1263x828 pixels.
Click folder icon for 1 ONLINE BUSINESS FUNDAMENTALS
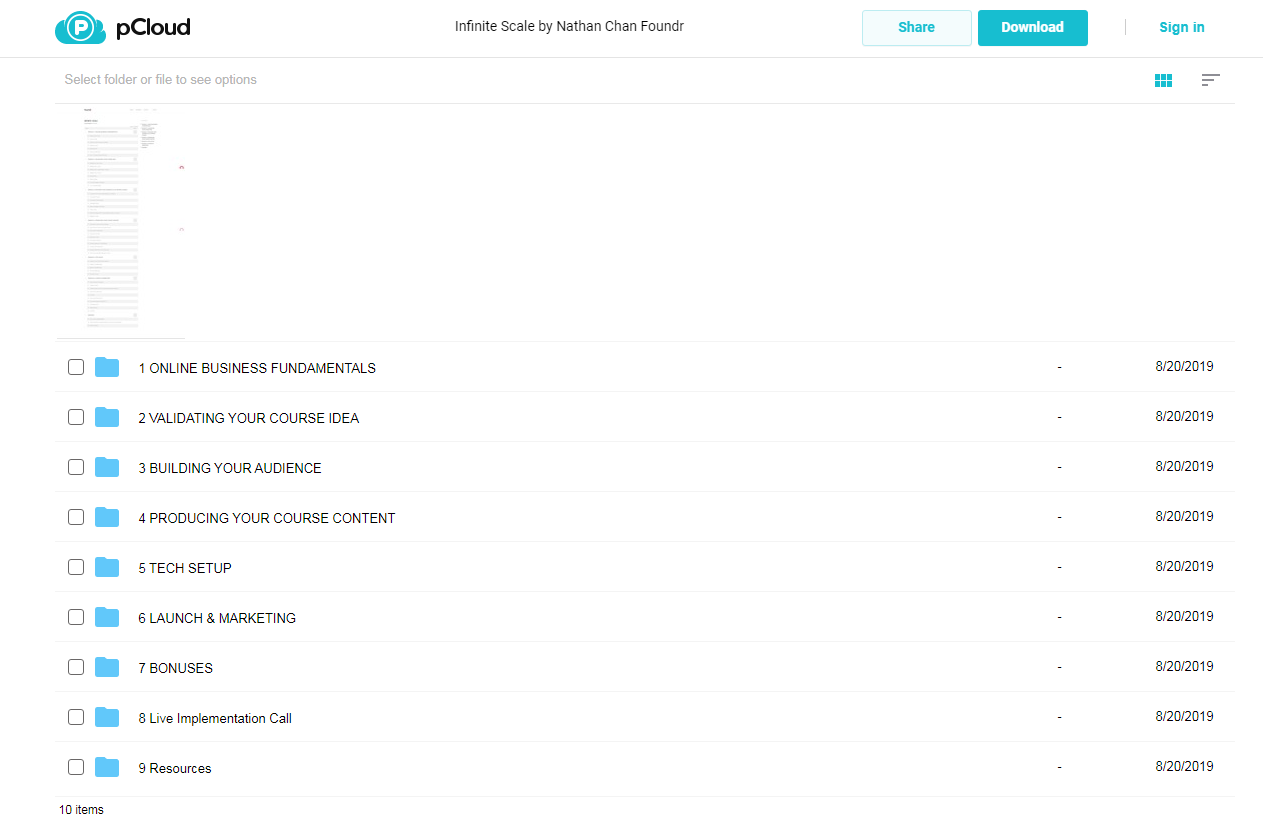(x=107, y=367)
